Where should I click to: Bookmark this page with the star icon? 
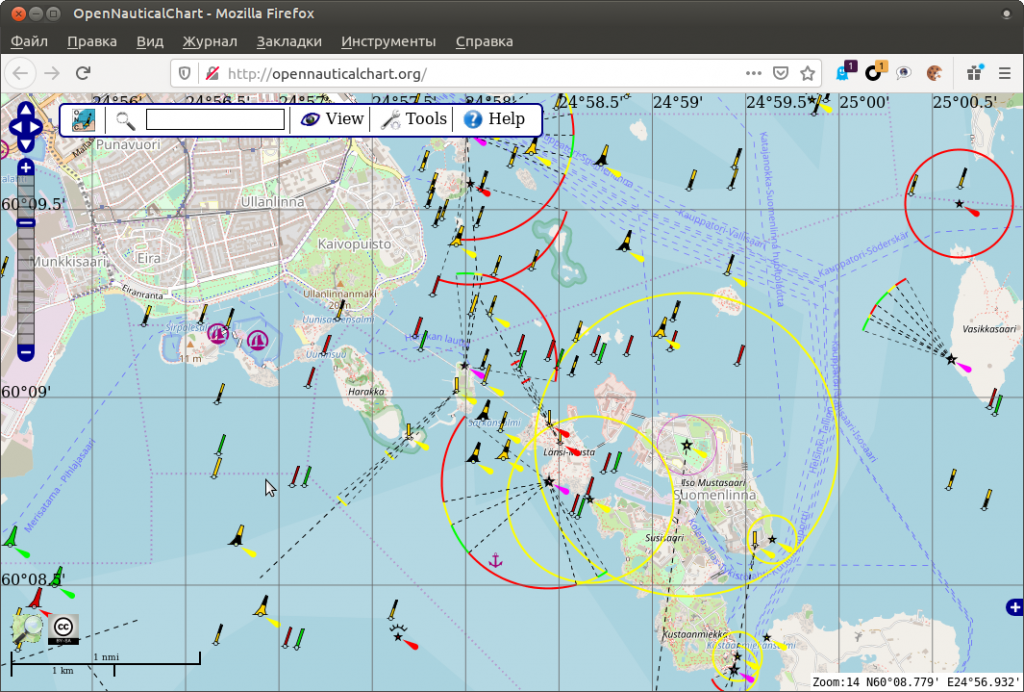pos(806,73)
